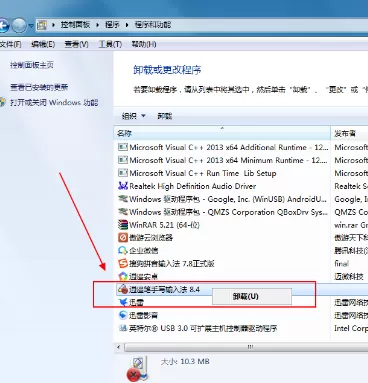
Task: Click the shield icon beside Windows 功能
Action: click(x=3, y=102)
